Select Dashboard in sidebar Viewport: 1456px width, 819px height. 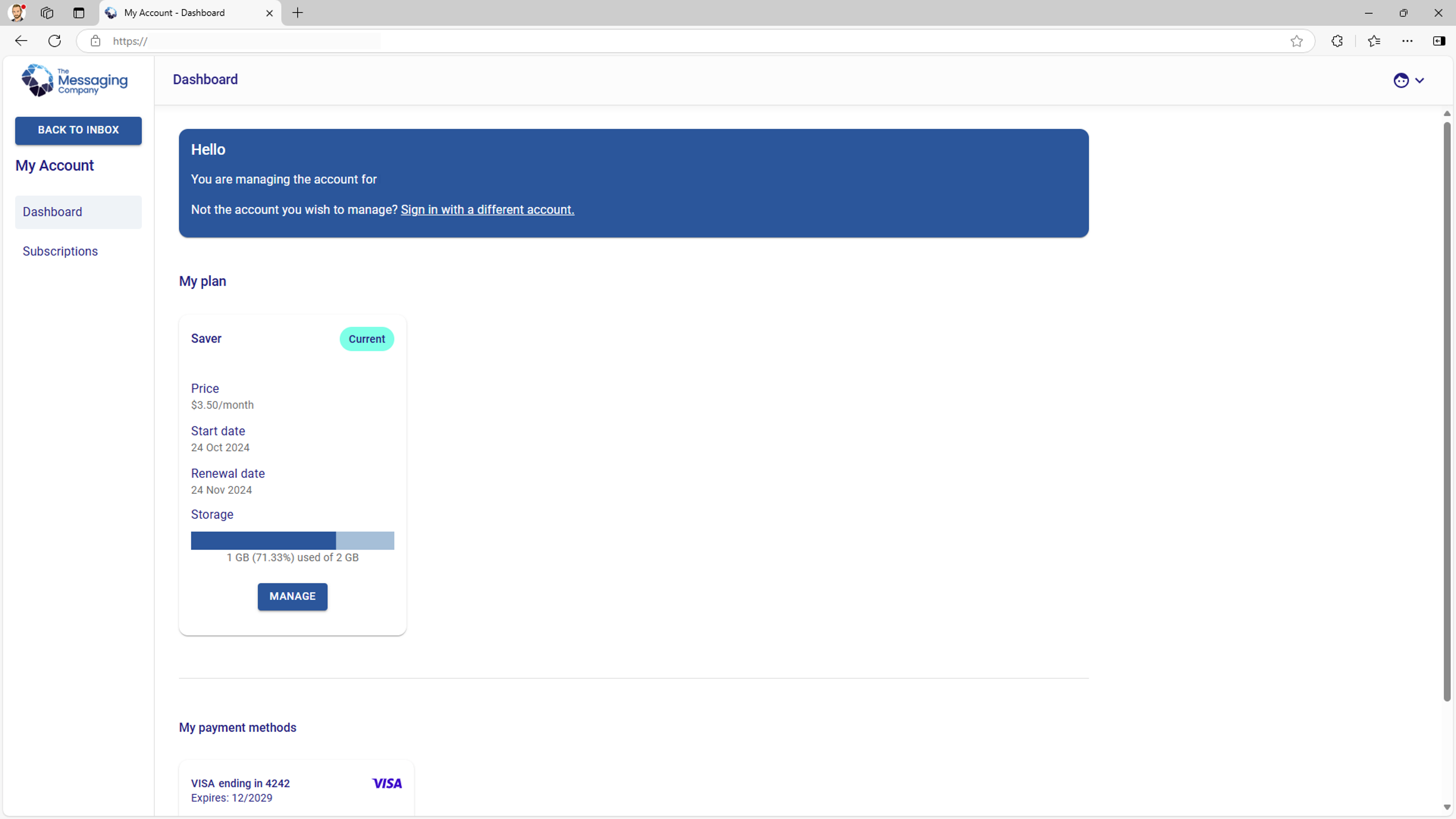coord(78,212)
